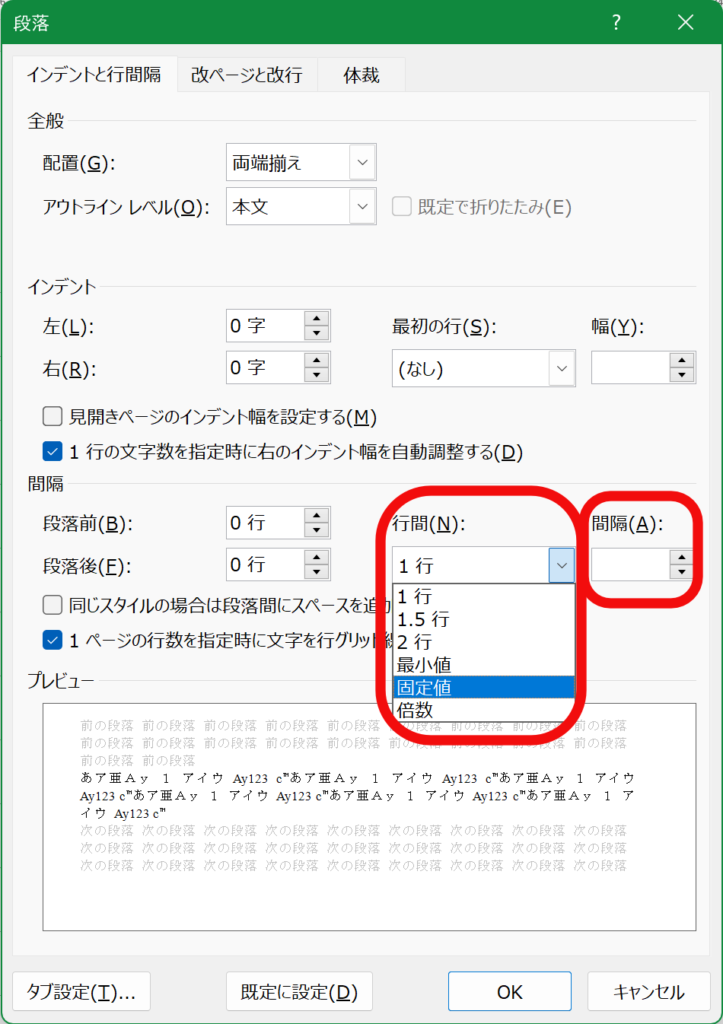The image size is (723, 1024).
Task: Increase the 段落前 spacing with up arrow
Action: click(x=317, y=514)
